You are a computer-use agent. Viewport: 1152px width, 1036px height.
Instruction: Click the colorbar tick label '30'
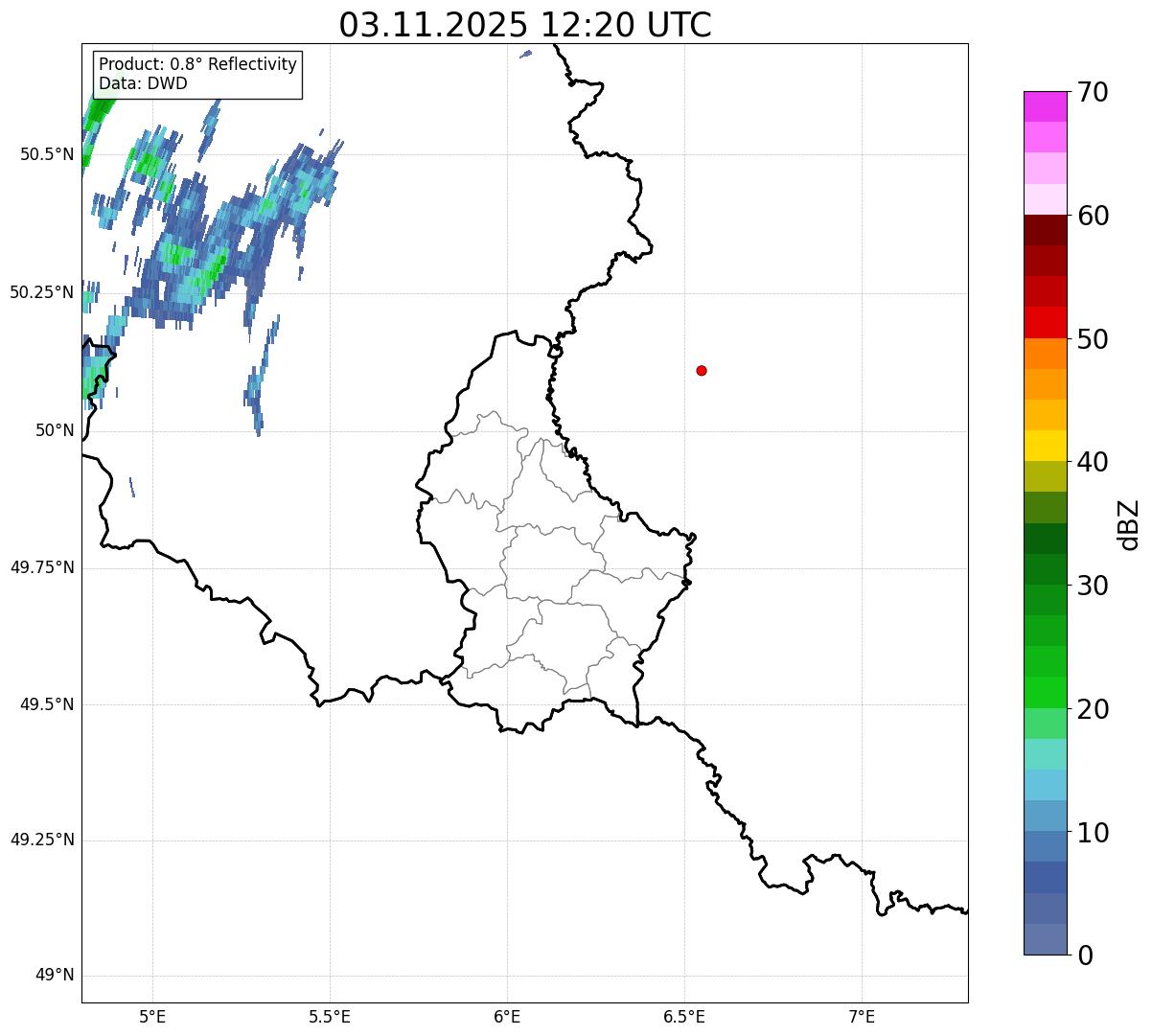pos(1094,586)
